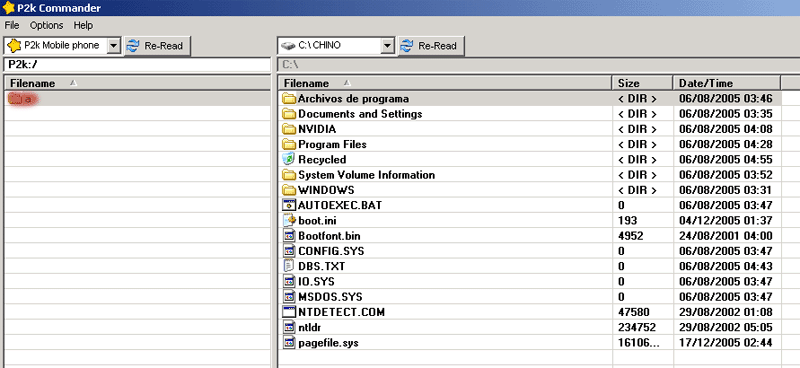Viewport: 800px width, 368px height.
Task: Select the 'CONFIG.SYS' file name
Action: (x=331, y=251)
